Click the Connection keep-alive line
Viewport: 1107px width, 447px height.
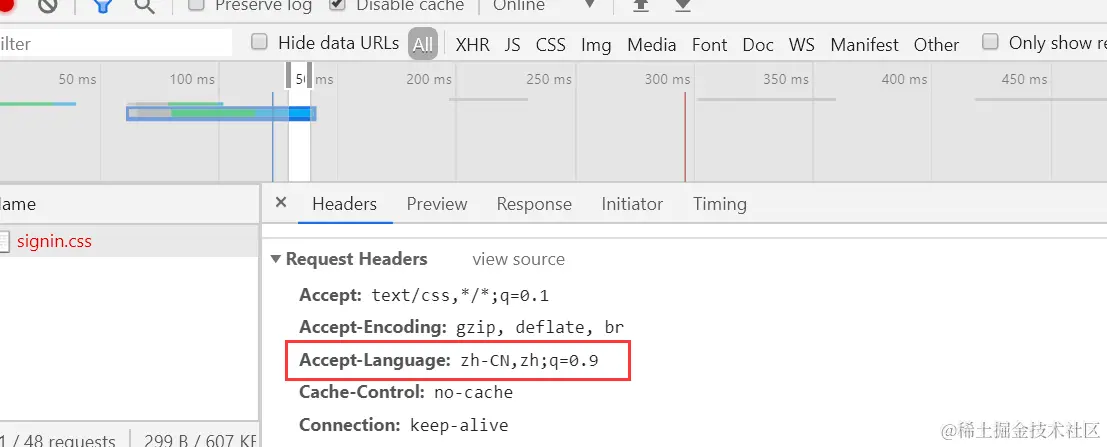coord(404,424)
